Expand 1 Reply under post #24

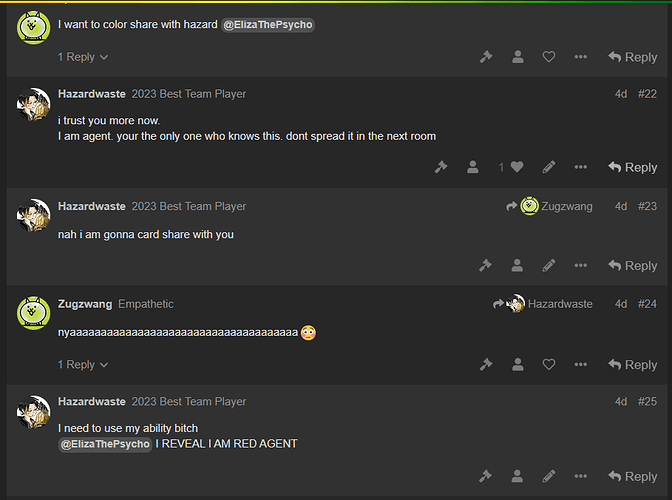click(83, 365)
